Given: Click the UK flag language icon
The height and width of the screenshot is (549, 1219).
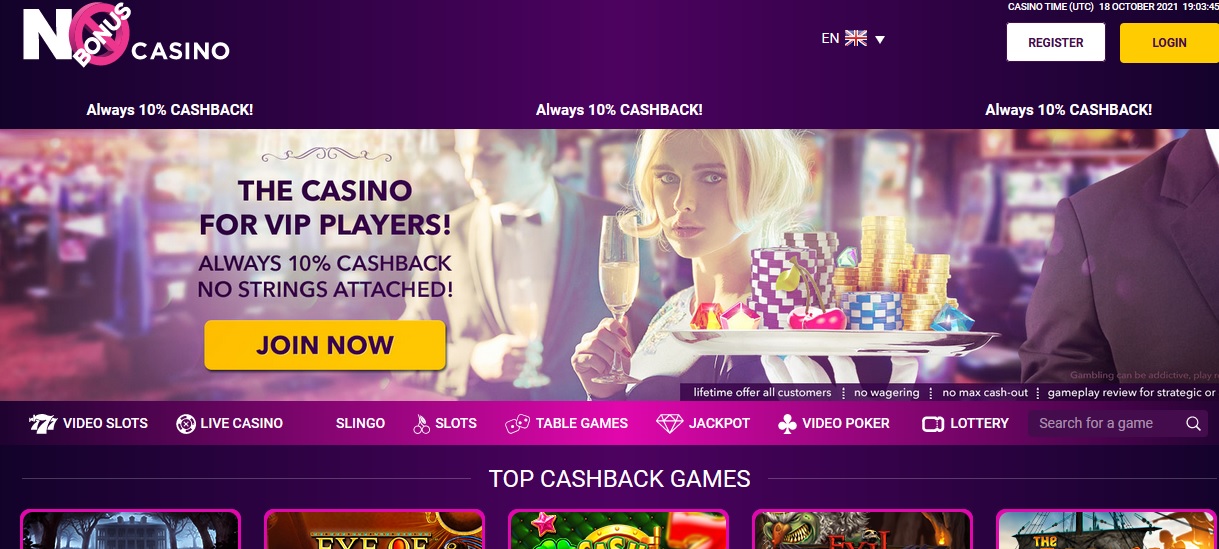Looking at the screenshot, I should [x=856, y=38].
